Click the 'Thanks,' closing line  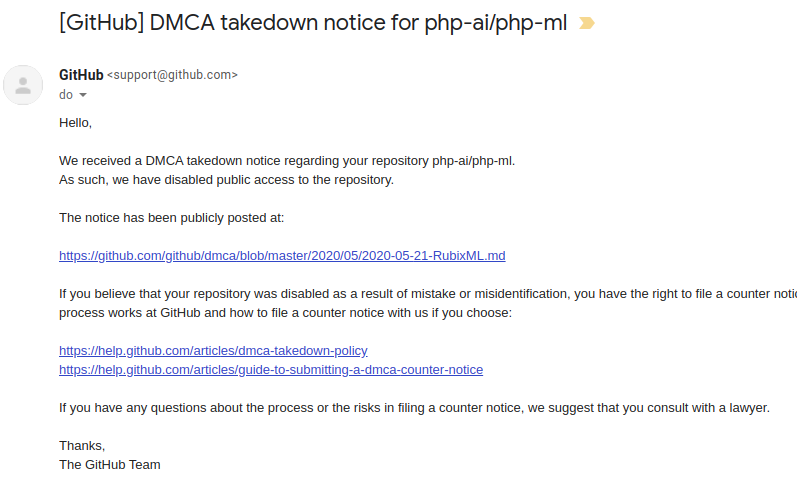tap(82, 446)
